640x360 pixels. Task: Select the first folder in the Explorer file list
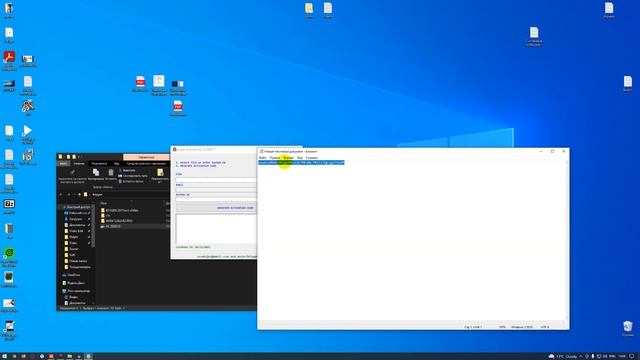(122, 210)
